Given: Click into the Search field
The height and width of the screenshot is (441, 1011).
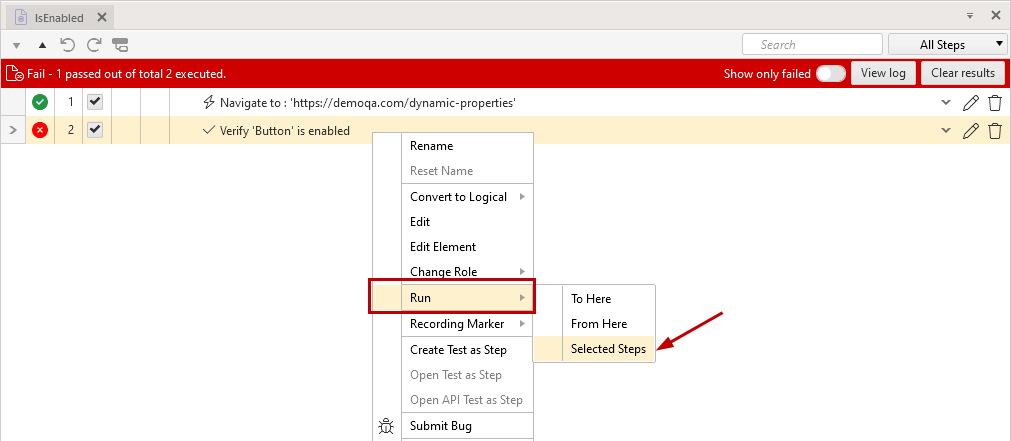Looking at the screenshot, I should (812, 44).
